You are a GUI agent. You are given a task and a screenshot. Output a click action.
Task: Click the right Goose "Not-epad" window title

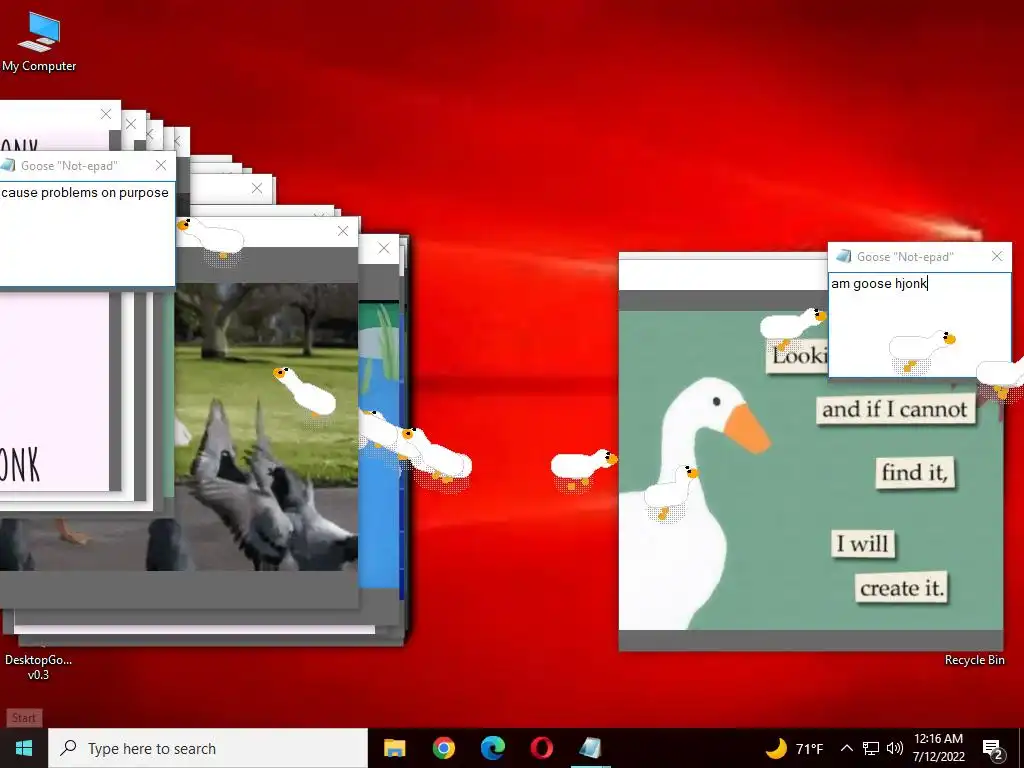(x=905, y=257)
